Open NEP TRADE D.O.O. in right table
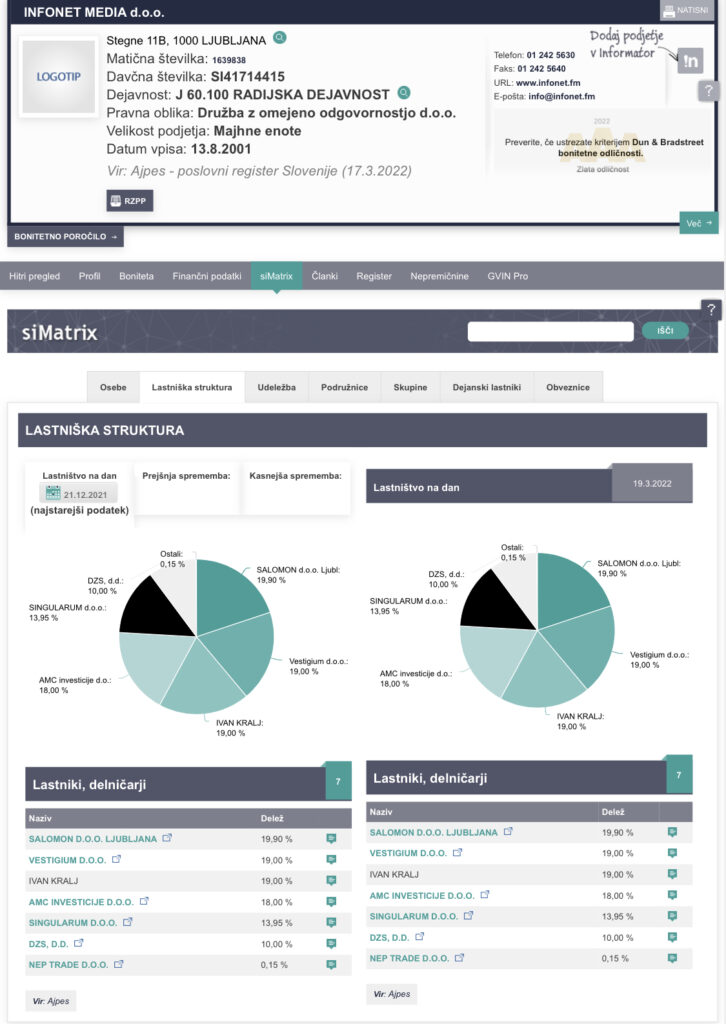This screenshot has width=726, height=1024. (409, 958)
